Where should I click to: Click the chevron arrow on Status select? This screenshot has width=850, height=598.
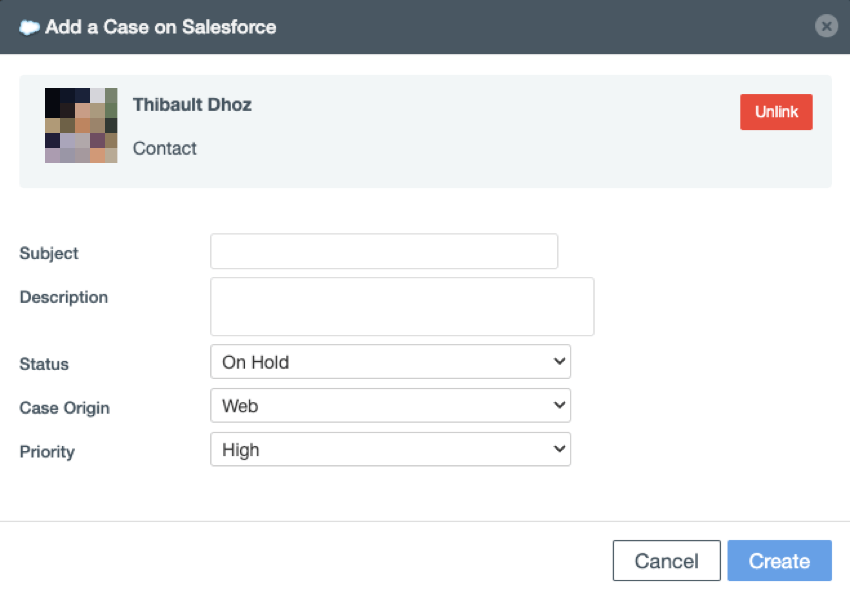pyautogui.click(x=559, y=362)
